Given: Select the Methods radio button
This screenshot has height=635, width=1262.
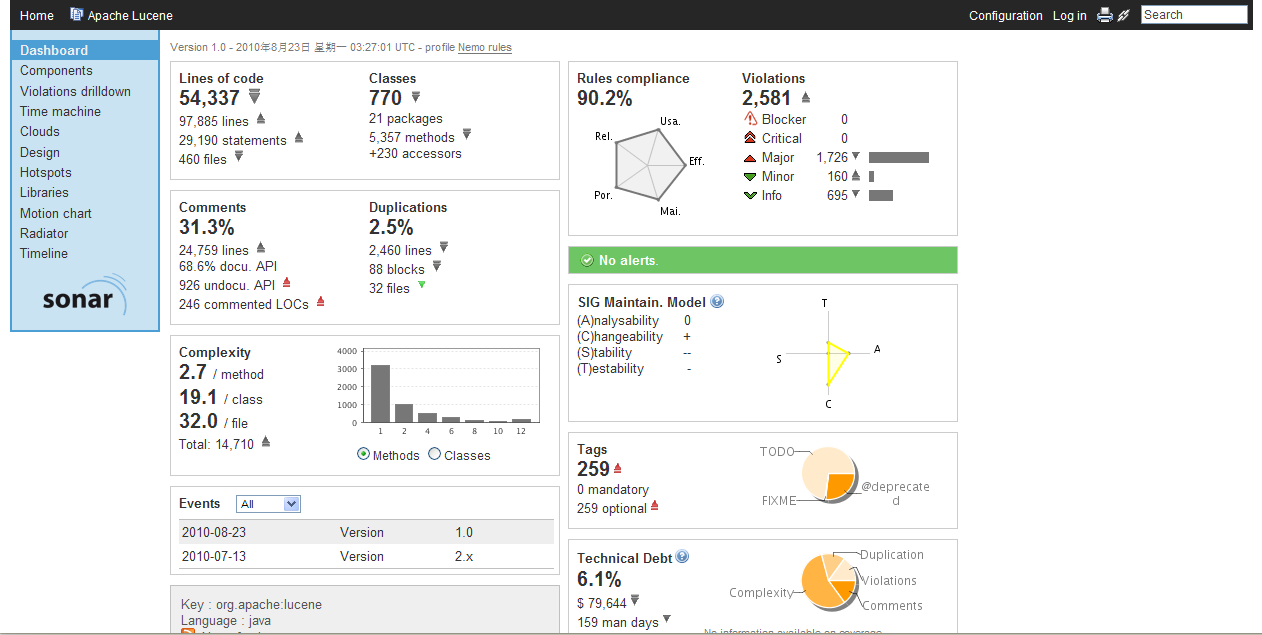Looking at the screenshot, I should [x=363, y=455].
